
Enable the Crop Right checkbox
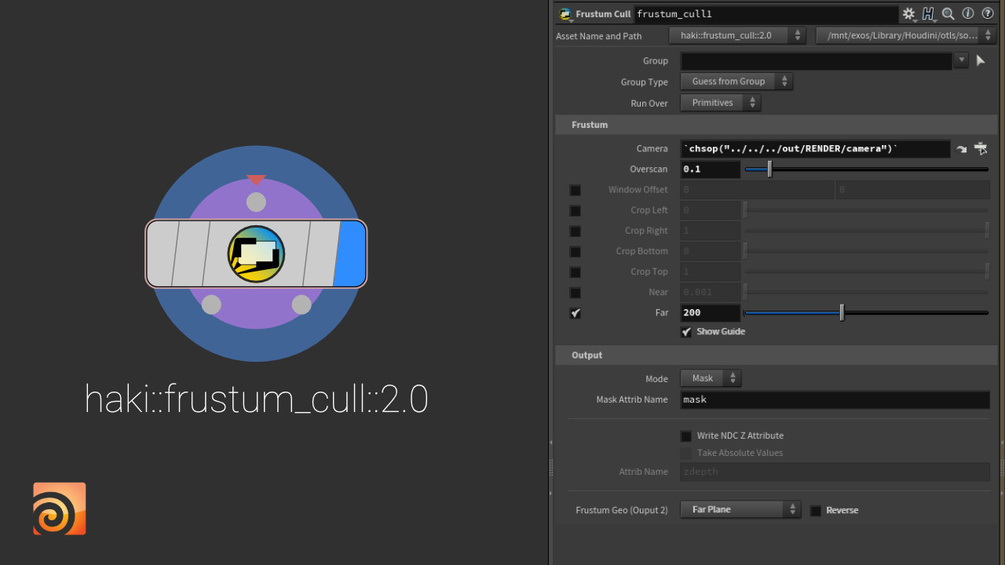coord(576,231)
